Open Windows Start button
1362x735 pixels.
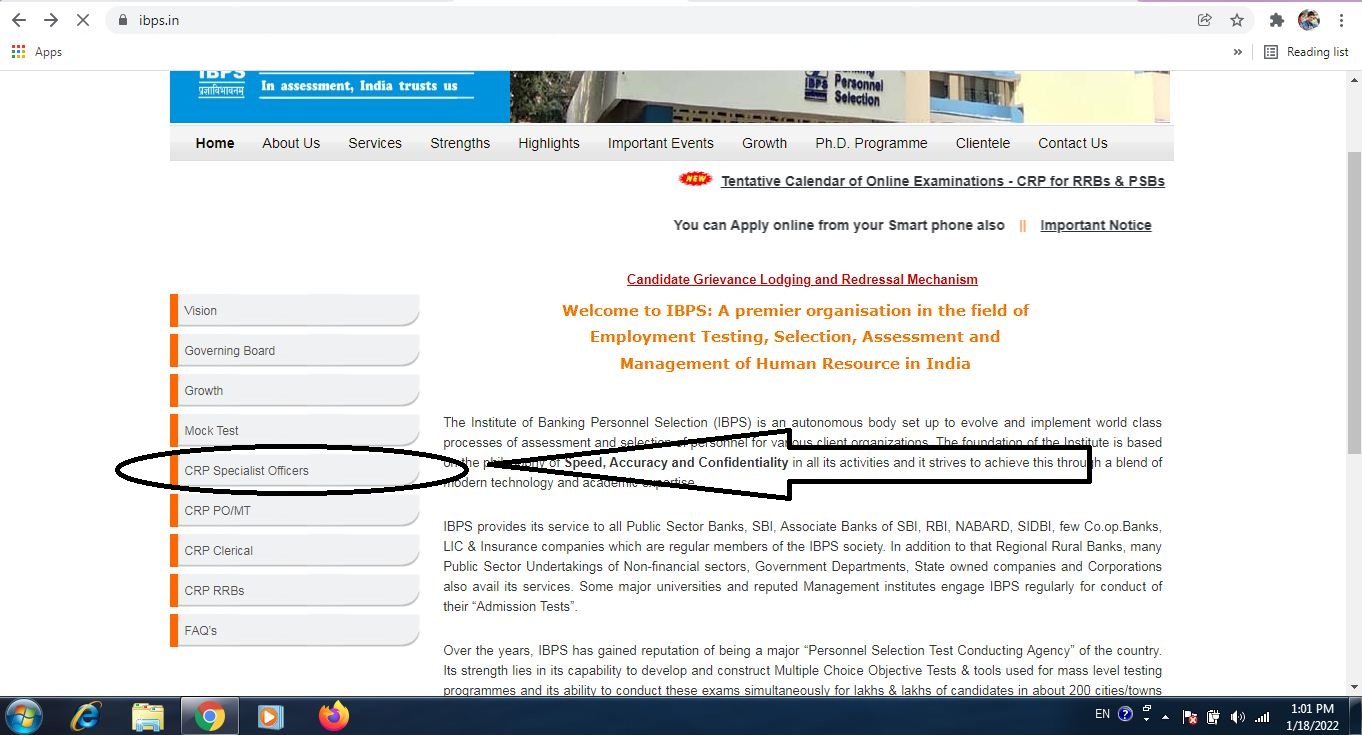(x=23, y=716)
